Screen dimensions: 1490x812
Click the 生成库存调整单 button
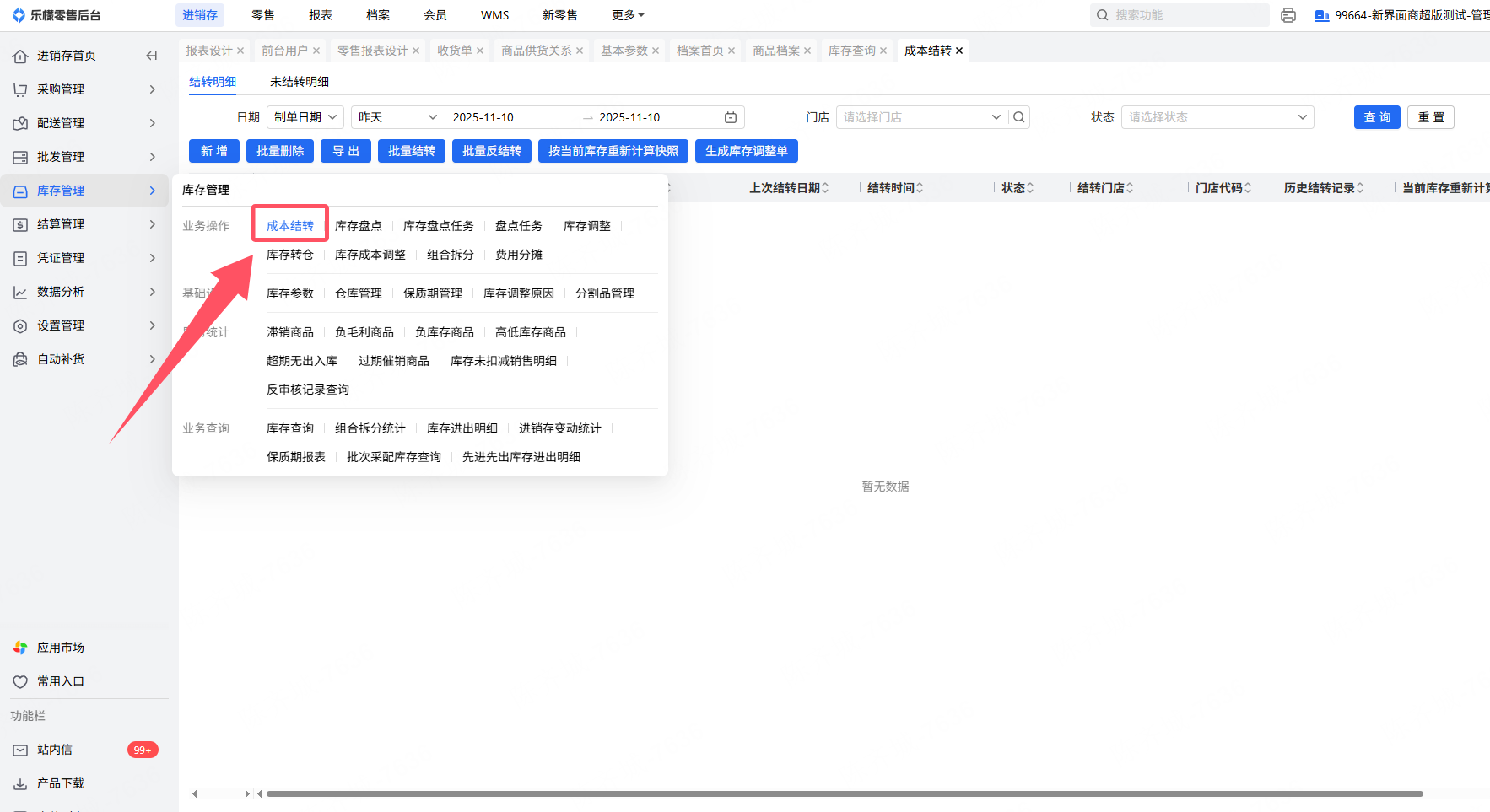tap(747, 151)
